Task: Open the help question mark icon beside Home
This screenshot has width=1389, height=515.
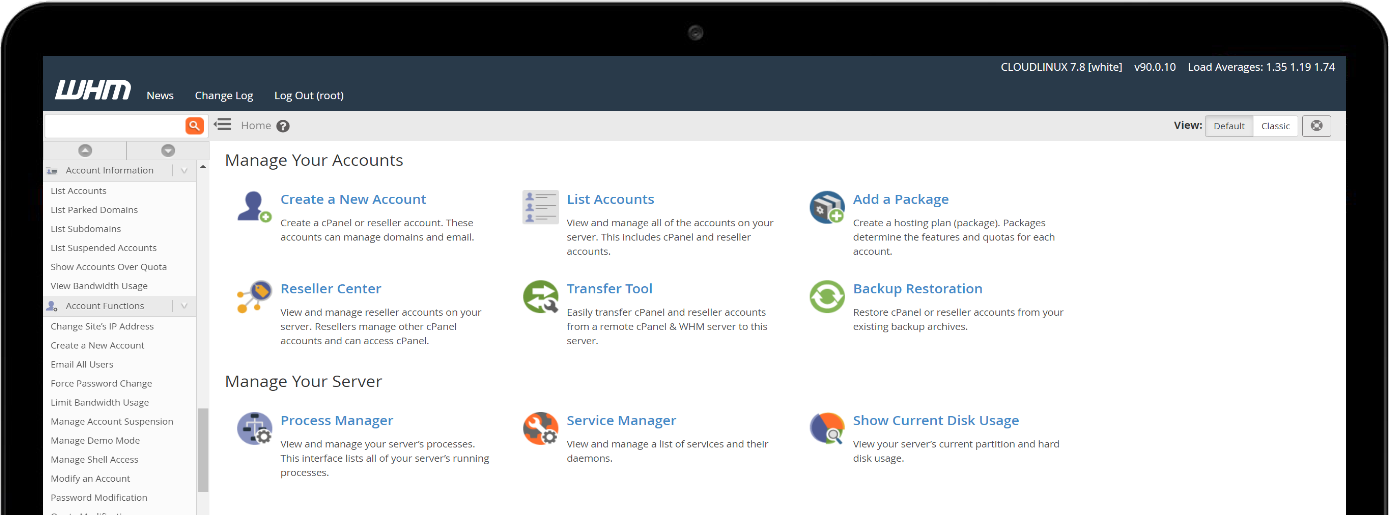Action: coord(283,126)
